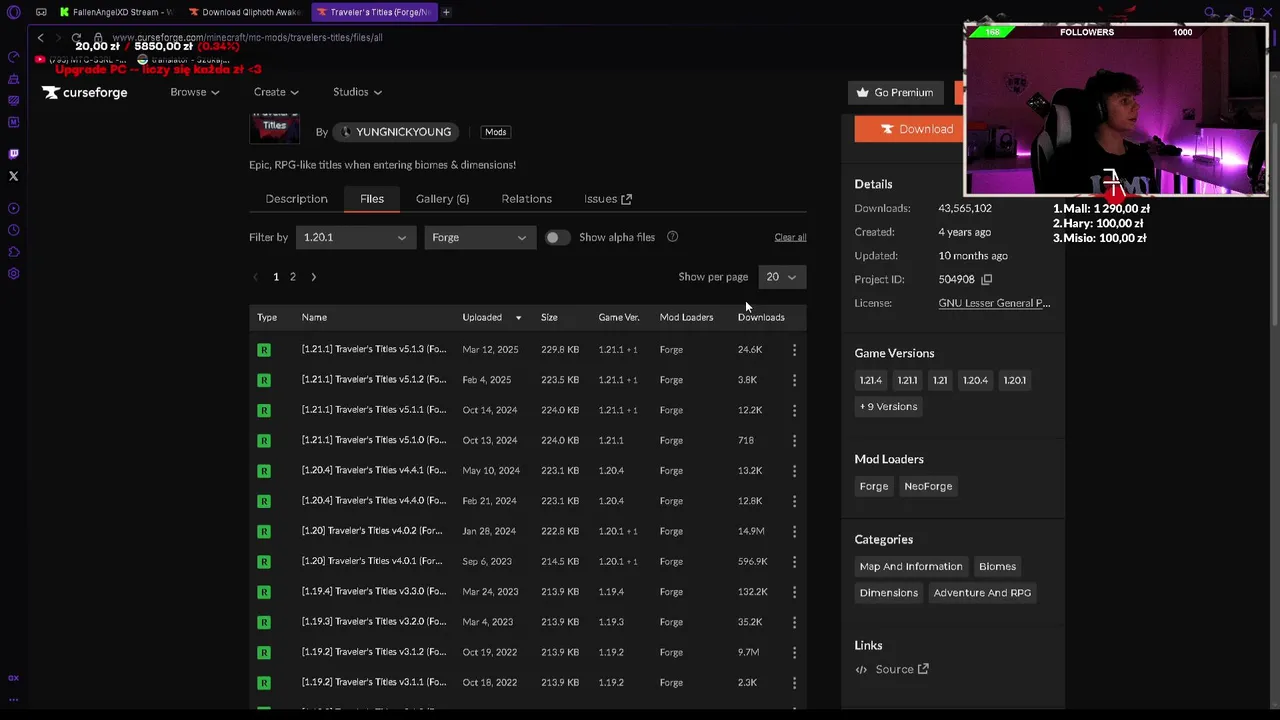Copy the Project ID 504908
The height and width of the screenshot is (720, 1280).
point(986,279)
